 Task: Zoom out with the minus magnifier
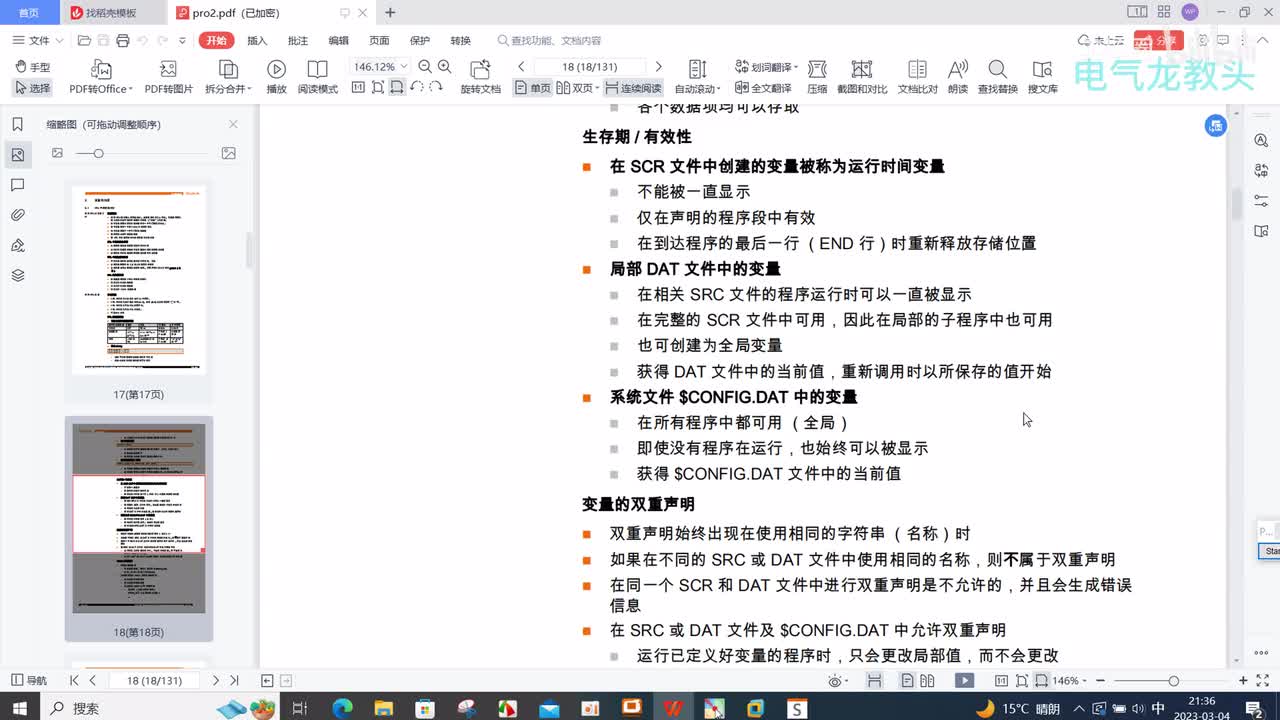click(425, 67)
